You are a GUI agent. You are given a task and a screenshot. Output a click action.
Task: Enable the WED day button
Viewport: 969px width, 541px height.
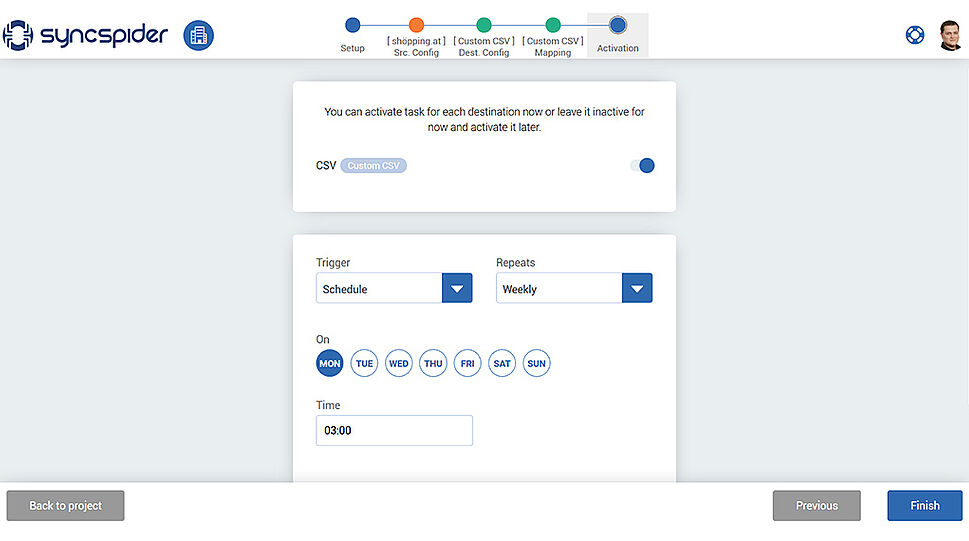coord(399,364)
